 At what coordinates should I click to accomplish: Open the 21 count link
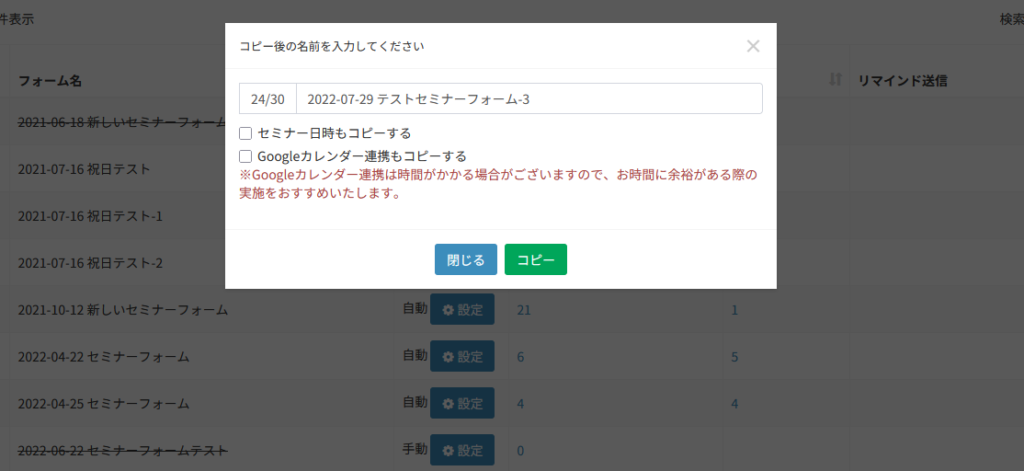click(523, 310)
